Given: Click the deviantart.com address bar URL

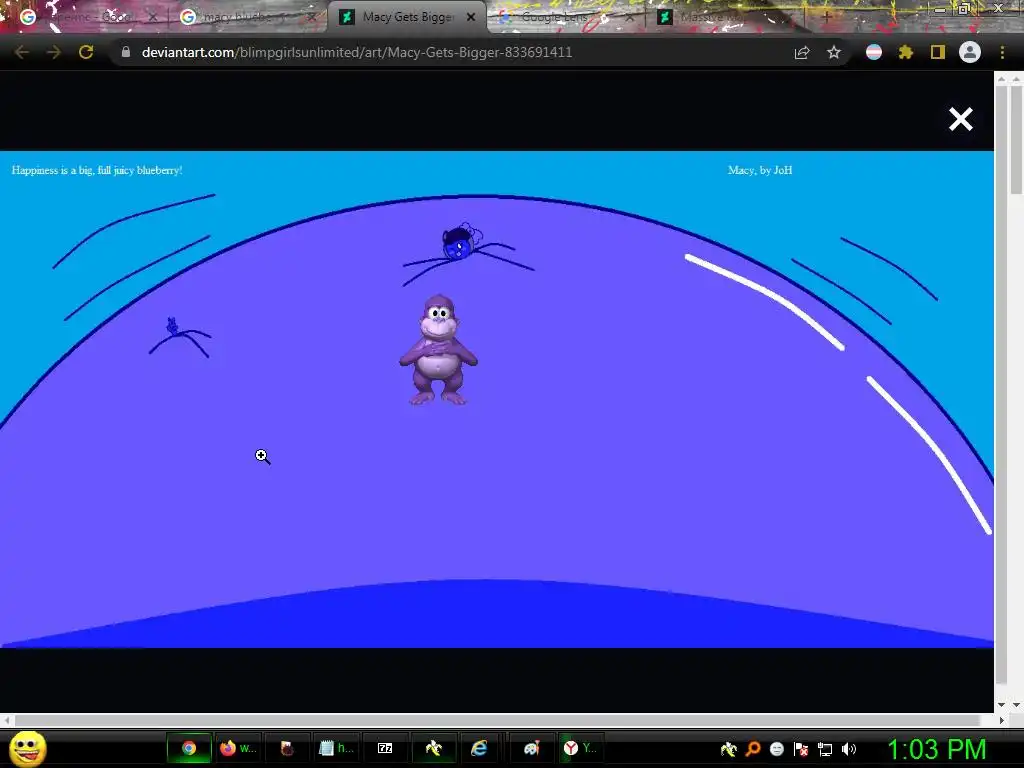Looking at the screenshot, I should tap(357, 52).
